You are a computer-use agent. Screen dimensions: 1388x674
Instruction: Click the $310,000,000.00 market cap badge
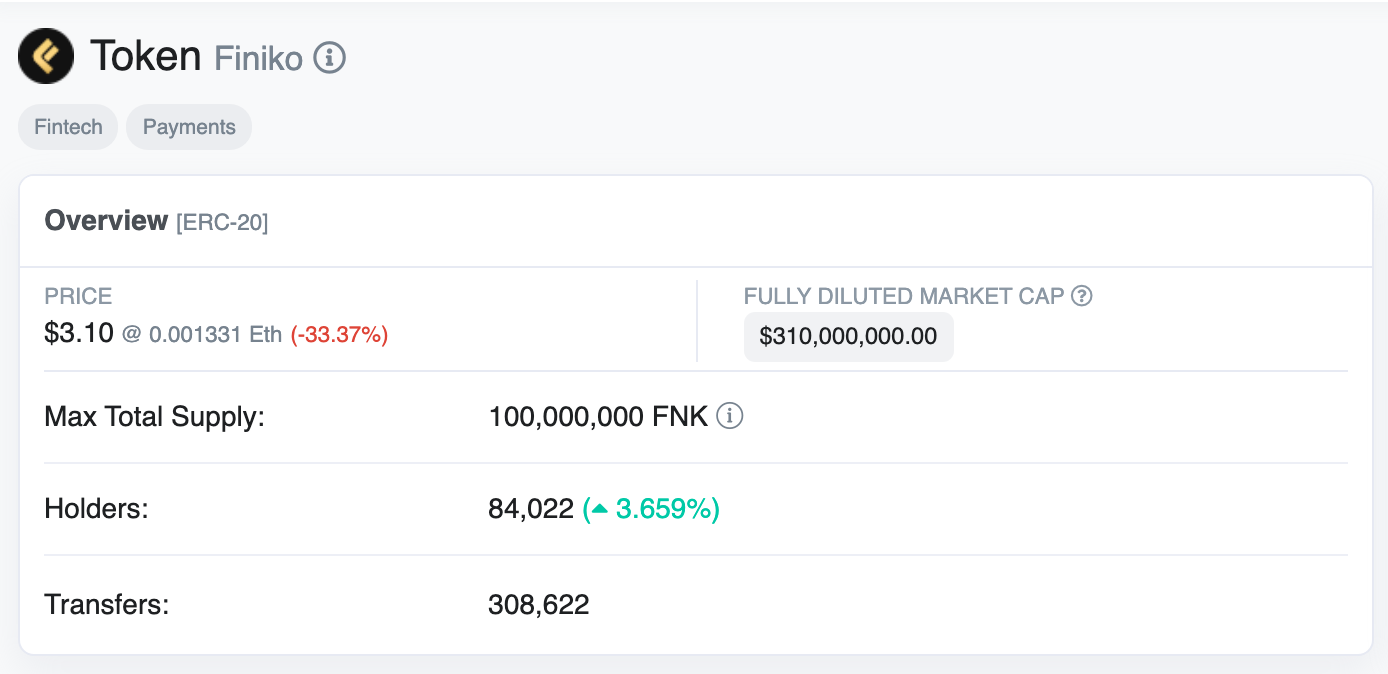tap(848, 336)
